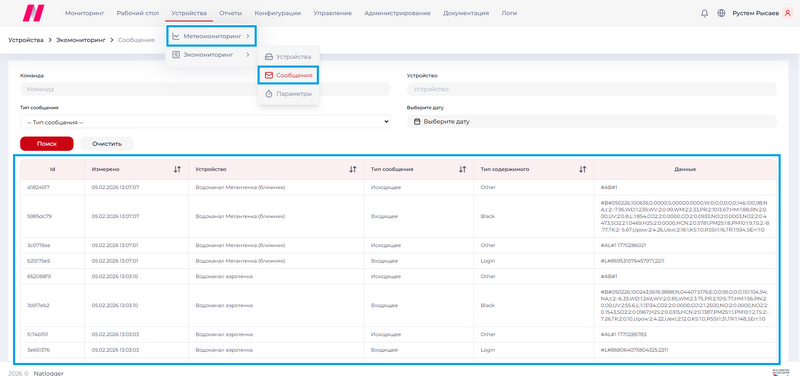Open the Рабочий стол menu
The width and height of the screenshot is (800, 376).
click(138, 13)
